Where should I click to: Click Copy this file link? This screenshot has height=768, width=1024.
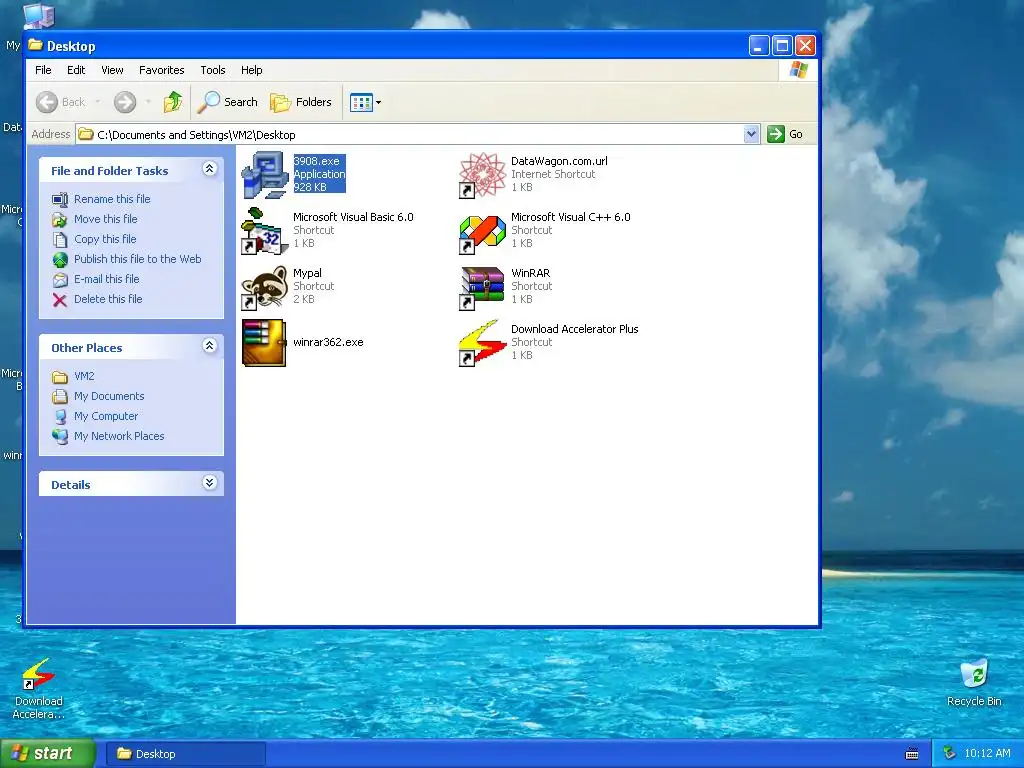(x=105, y=239)
